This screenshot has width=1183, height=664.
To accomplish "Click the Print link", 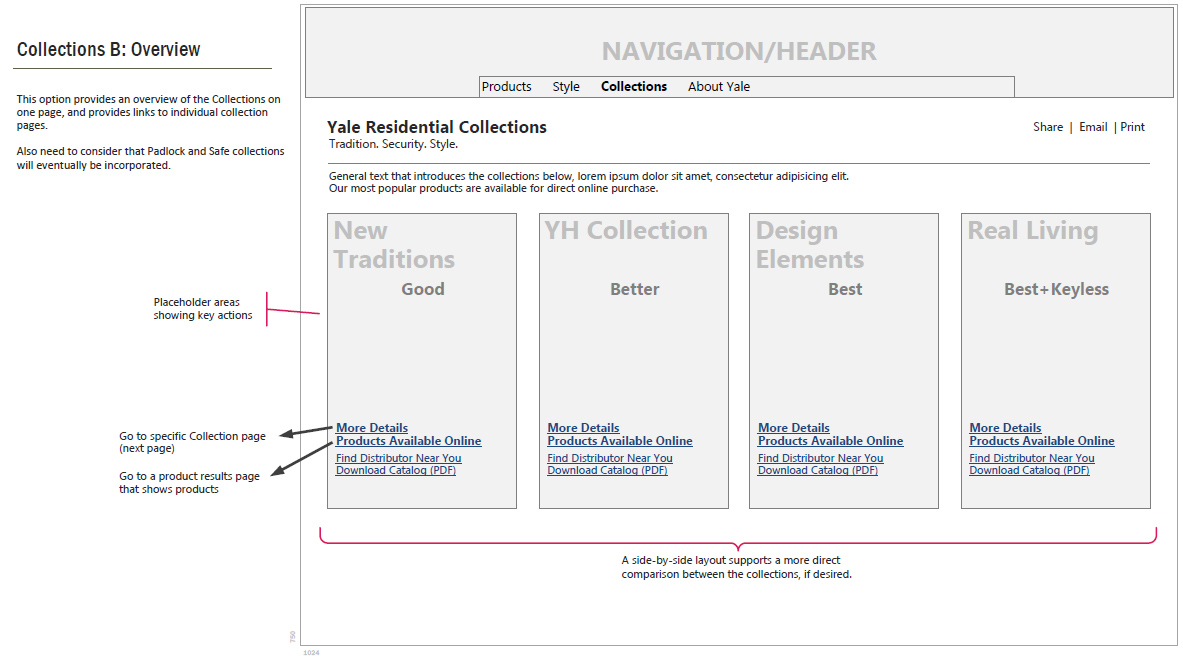I will coord(1132,127).
